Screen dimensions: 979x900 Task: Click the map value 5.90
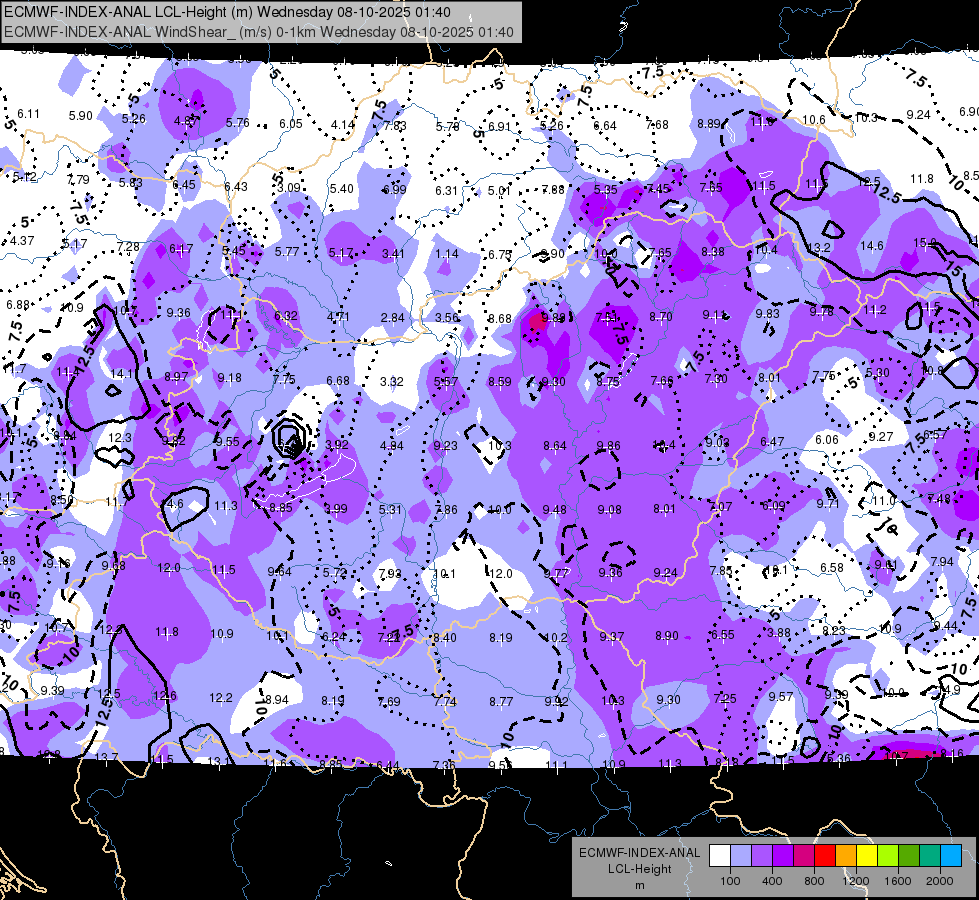click(x=81, y=116)
